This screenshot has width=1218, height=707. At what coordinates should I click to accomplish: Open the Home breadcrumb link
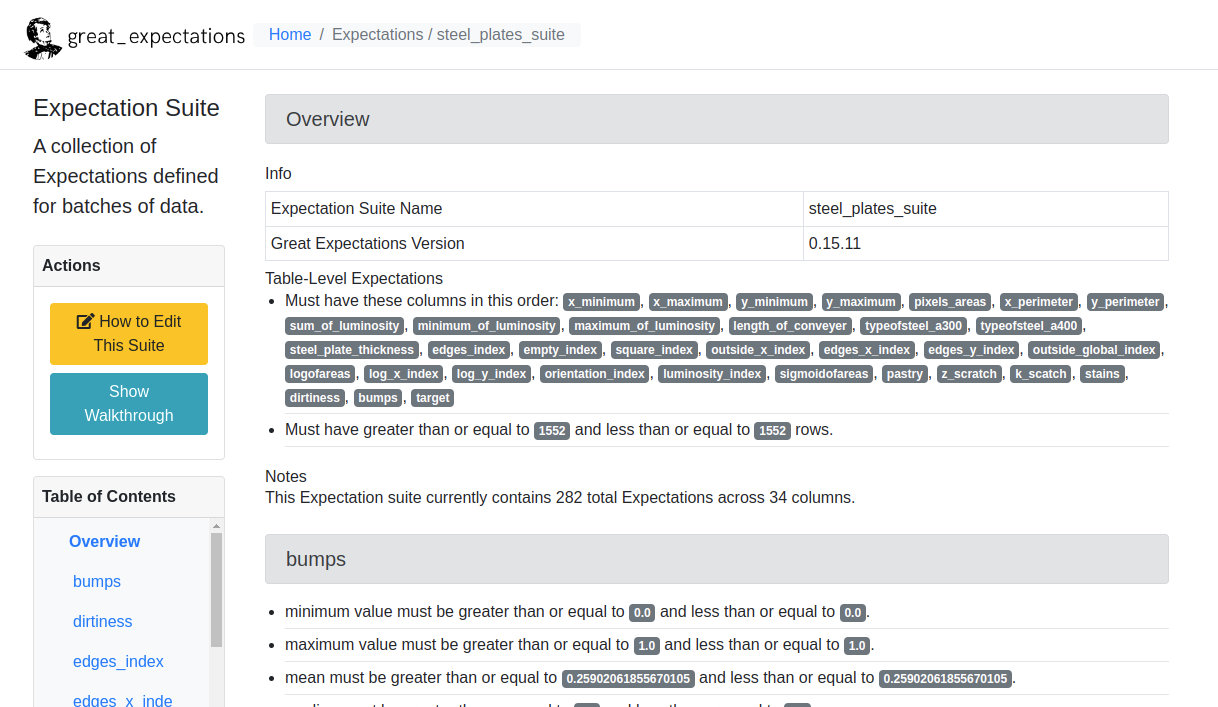[x=290, y=35]
